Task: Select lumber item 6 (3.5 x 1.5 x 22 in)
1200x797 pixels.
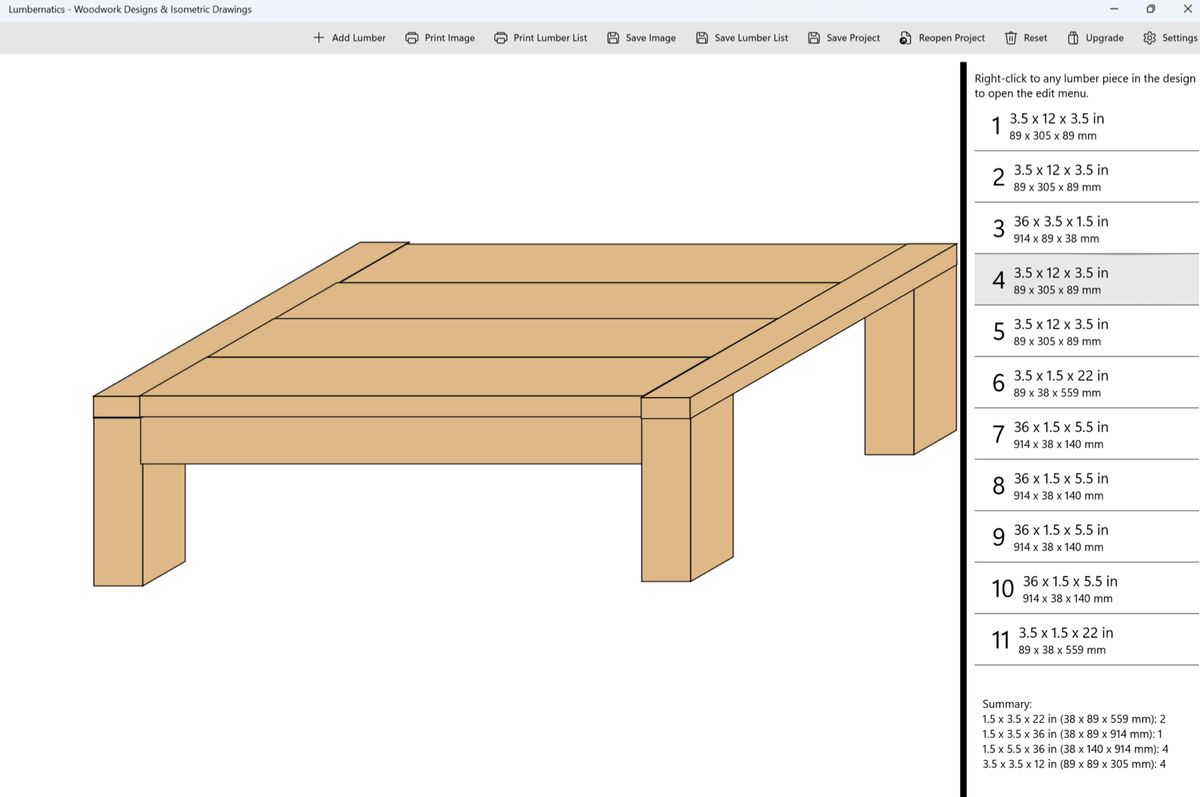Action: [x=1086, y=383]
